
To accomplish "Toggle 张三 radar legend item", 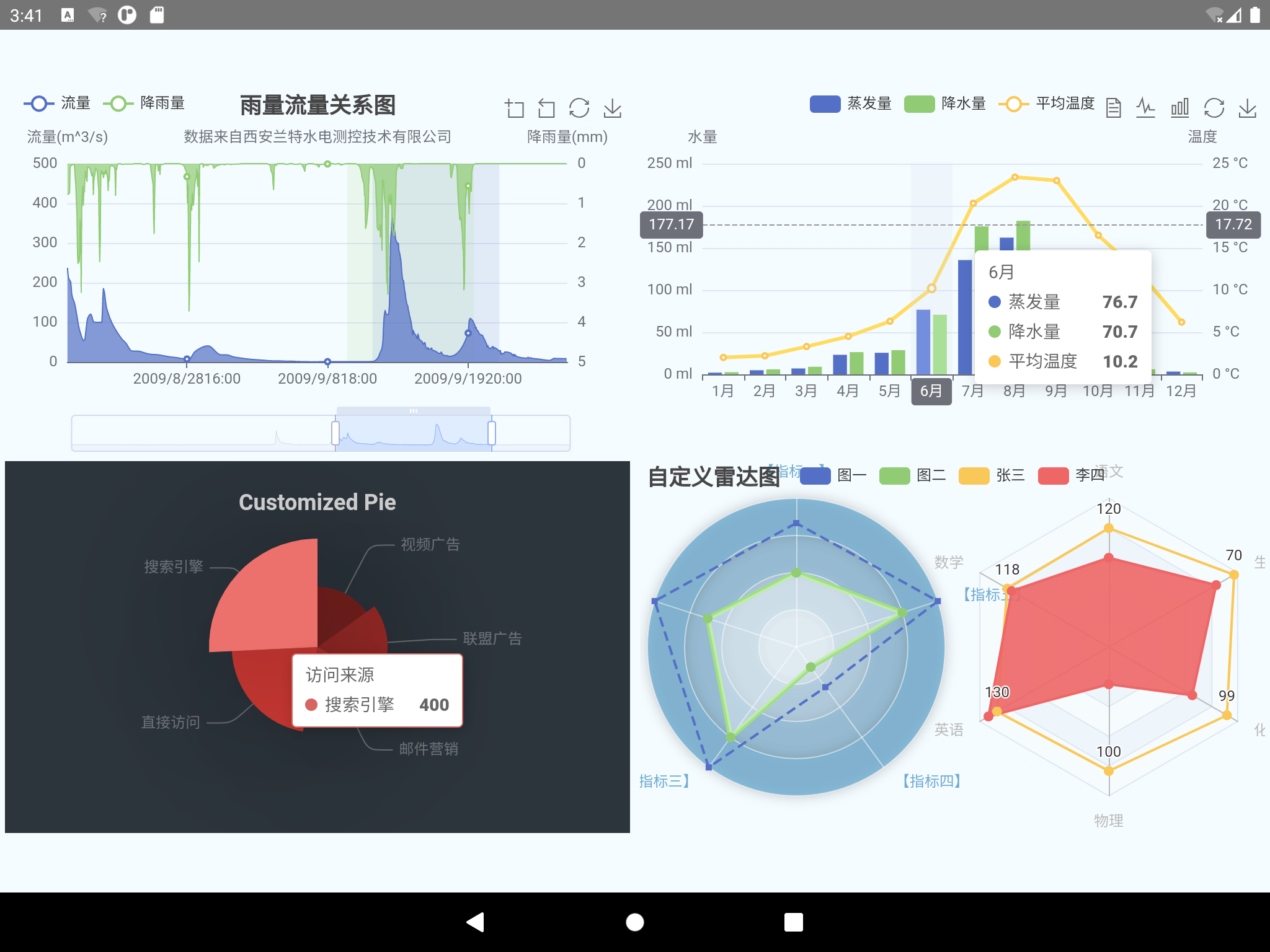I will pyautogui.click(x=992, y=475).
